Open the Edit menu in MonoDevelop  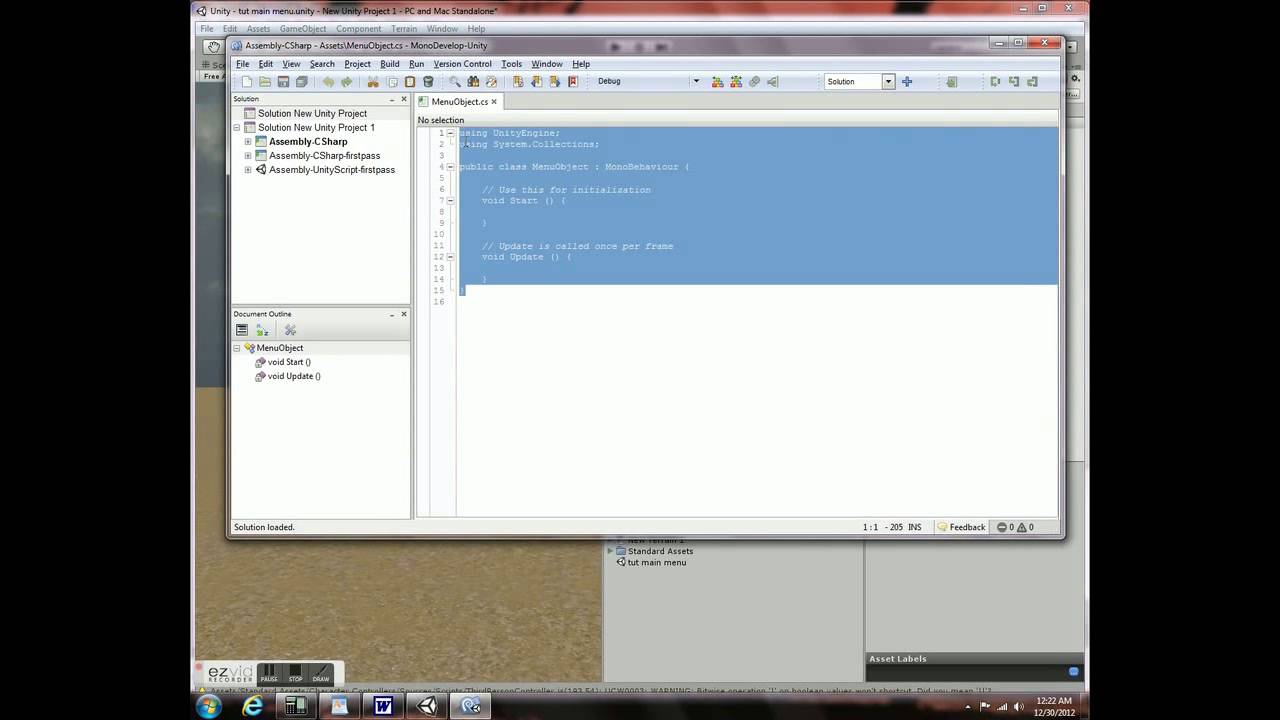click(266, 64)
